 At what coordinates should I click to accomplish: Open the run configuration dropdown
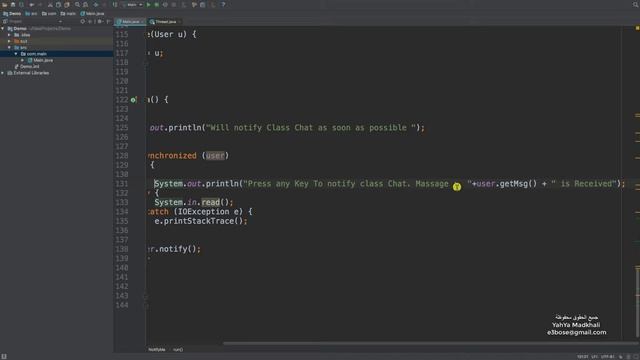[x=132, y=4]
